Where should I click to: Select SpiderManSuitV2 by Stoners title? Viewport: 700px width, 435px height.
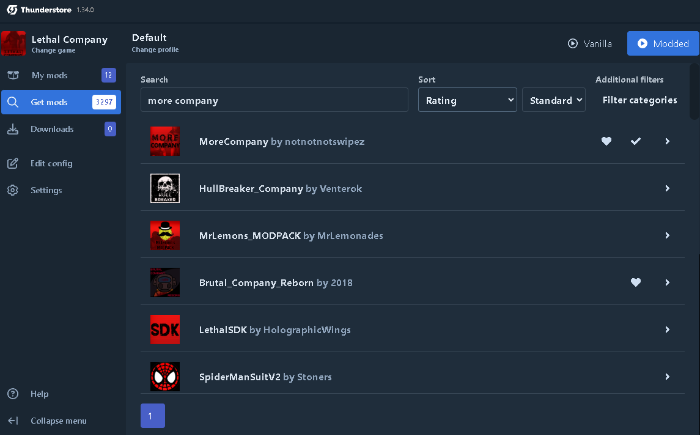(265, 376)
